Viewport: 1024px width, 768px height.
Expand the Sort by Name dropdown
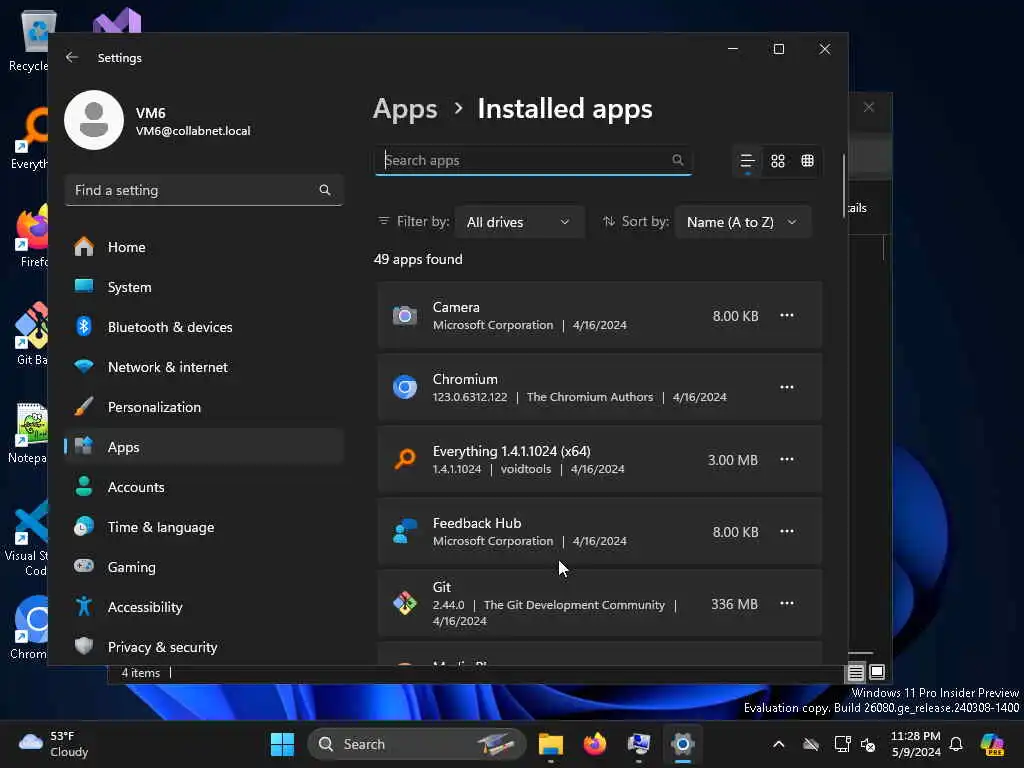pos(743,222)
